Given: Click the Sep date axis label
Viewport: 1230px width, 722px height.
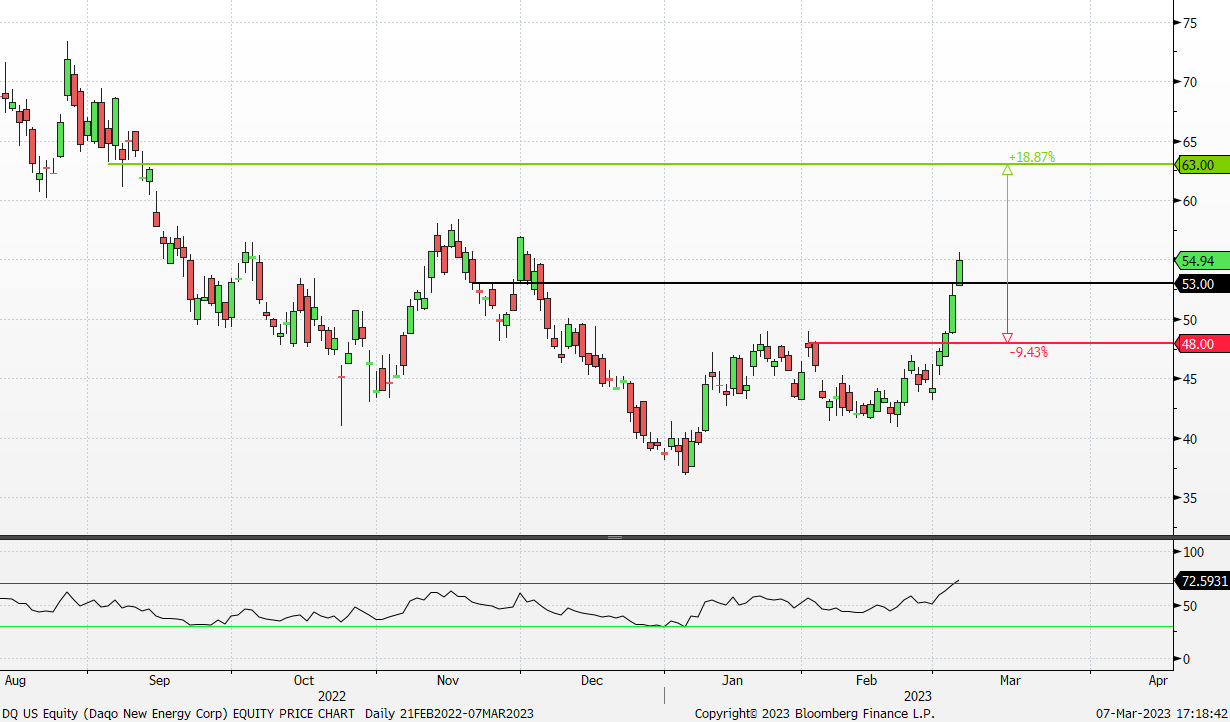Looking at the screenshot, I should click(x=159, y=680).
